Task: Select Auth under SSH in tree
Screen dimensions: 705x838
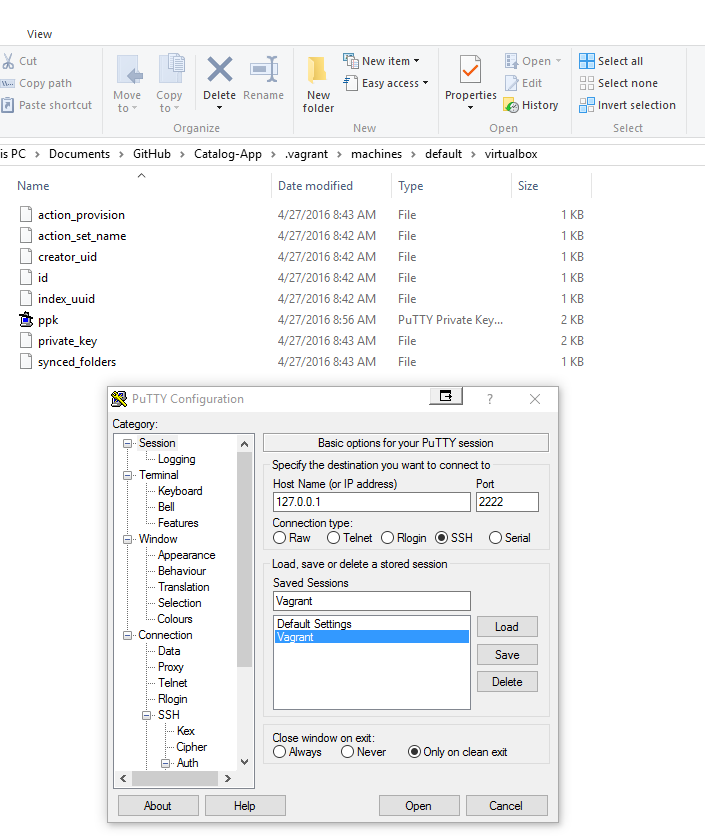Action: [x=188, y=763]
